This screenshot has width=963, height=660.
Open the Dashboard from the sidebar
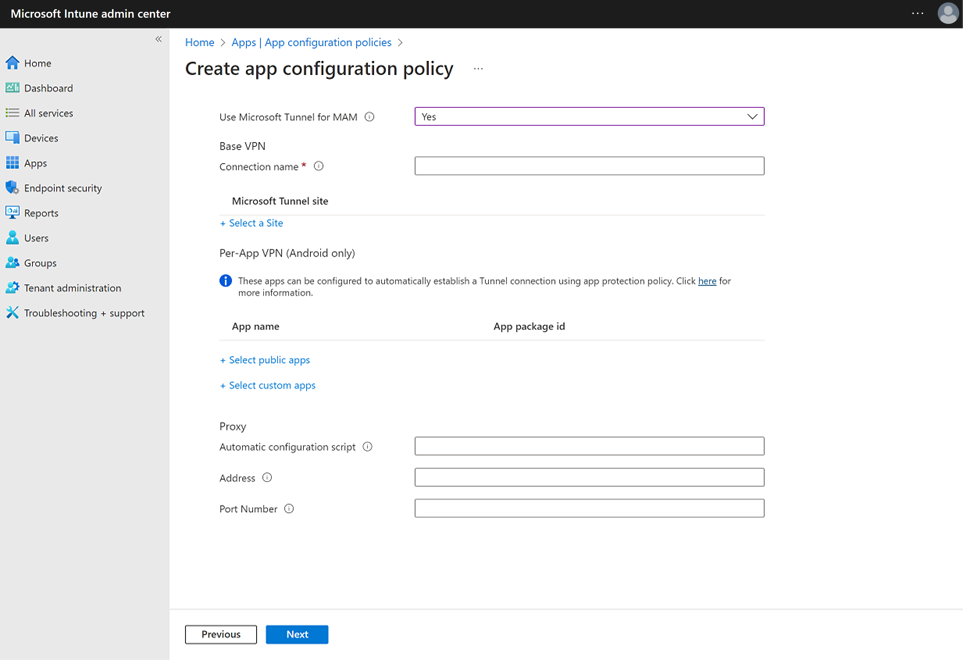pos(49,87)
